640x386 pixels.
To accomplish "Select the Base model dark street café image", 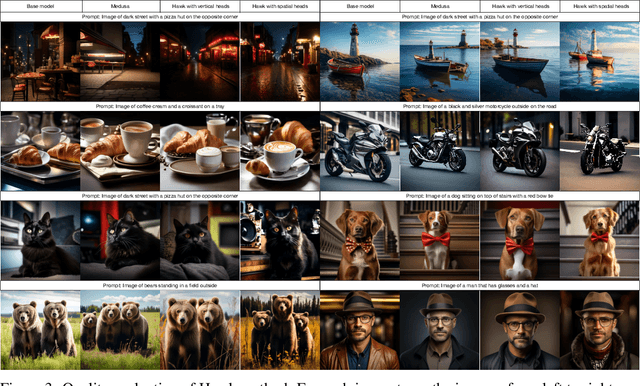I will click(x=40, y=62).
